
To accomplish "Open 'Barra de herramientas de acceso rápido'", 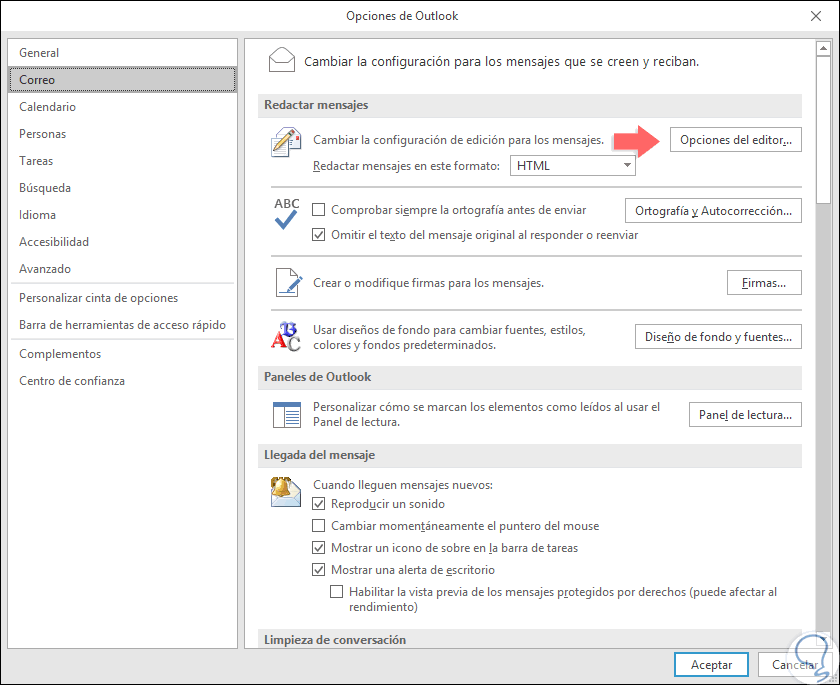I will pos(123,325).
